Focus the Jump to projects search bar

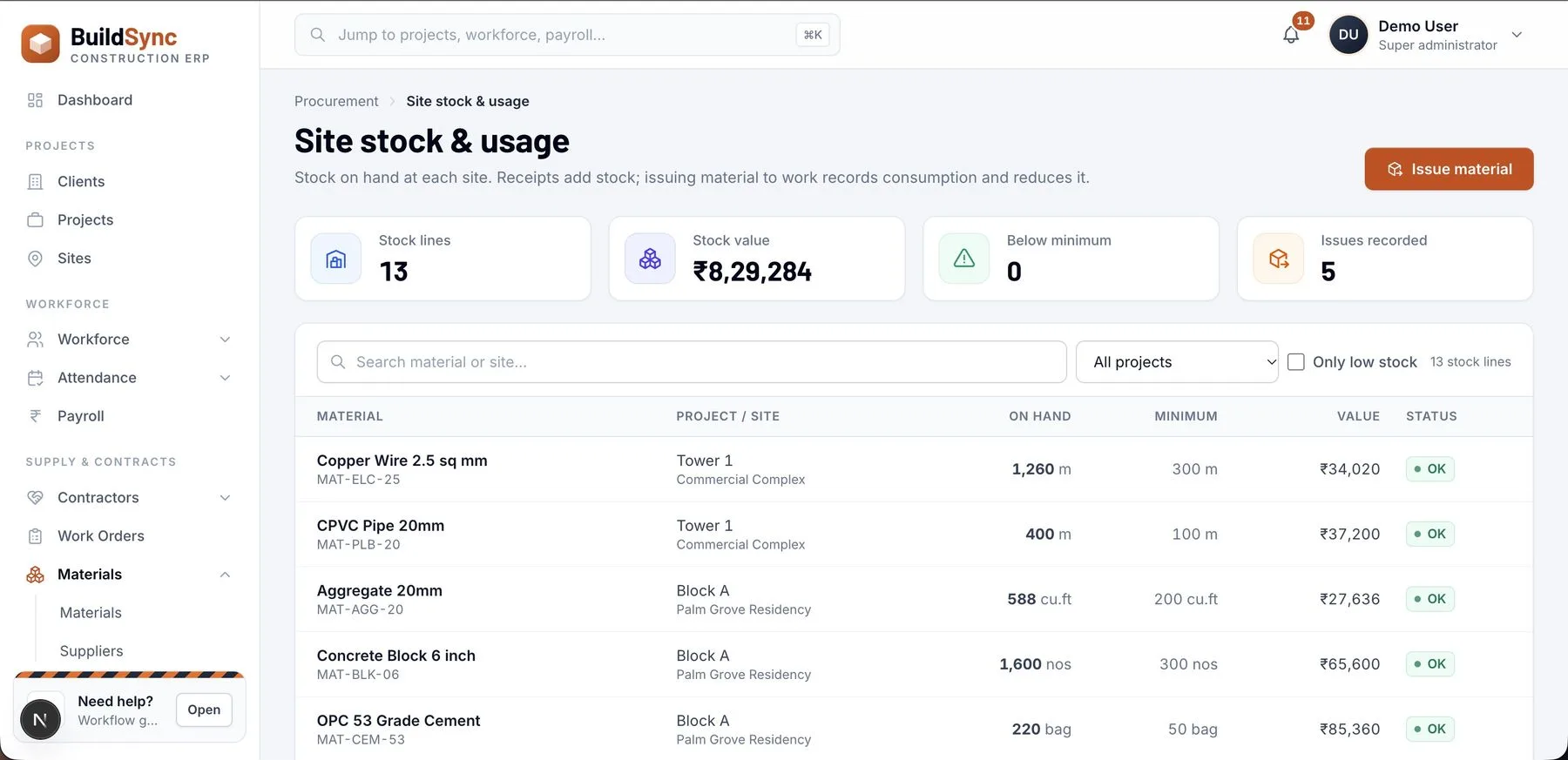point(567,35)
